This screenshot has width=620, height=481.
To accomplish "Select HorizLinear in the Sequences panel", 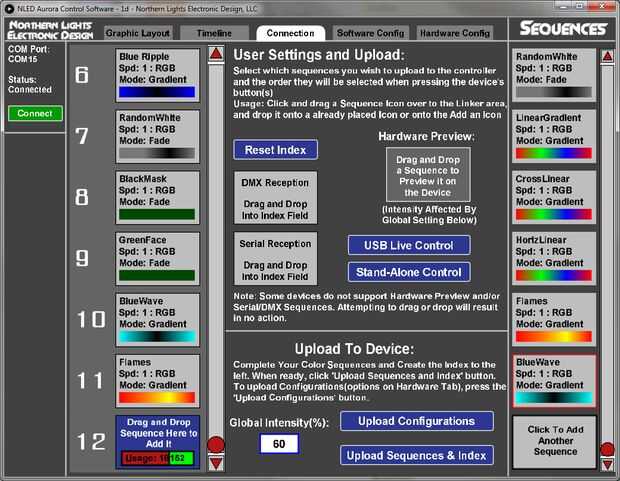I will [554, 259].
